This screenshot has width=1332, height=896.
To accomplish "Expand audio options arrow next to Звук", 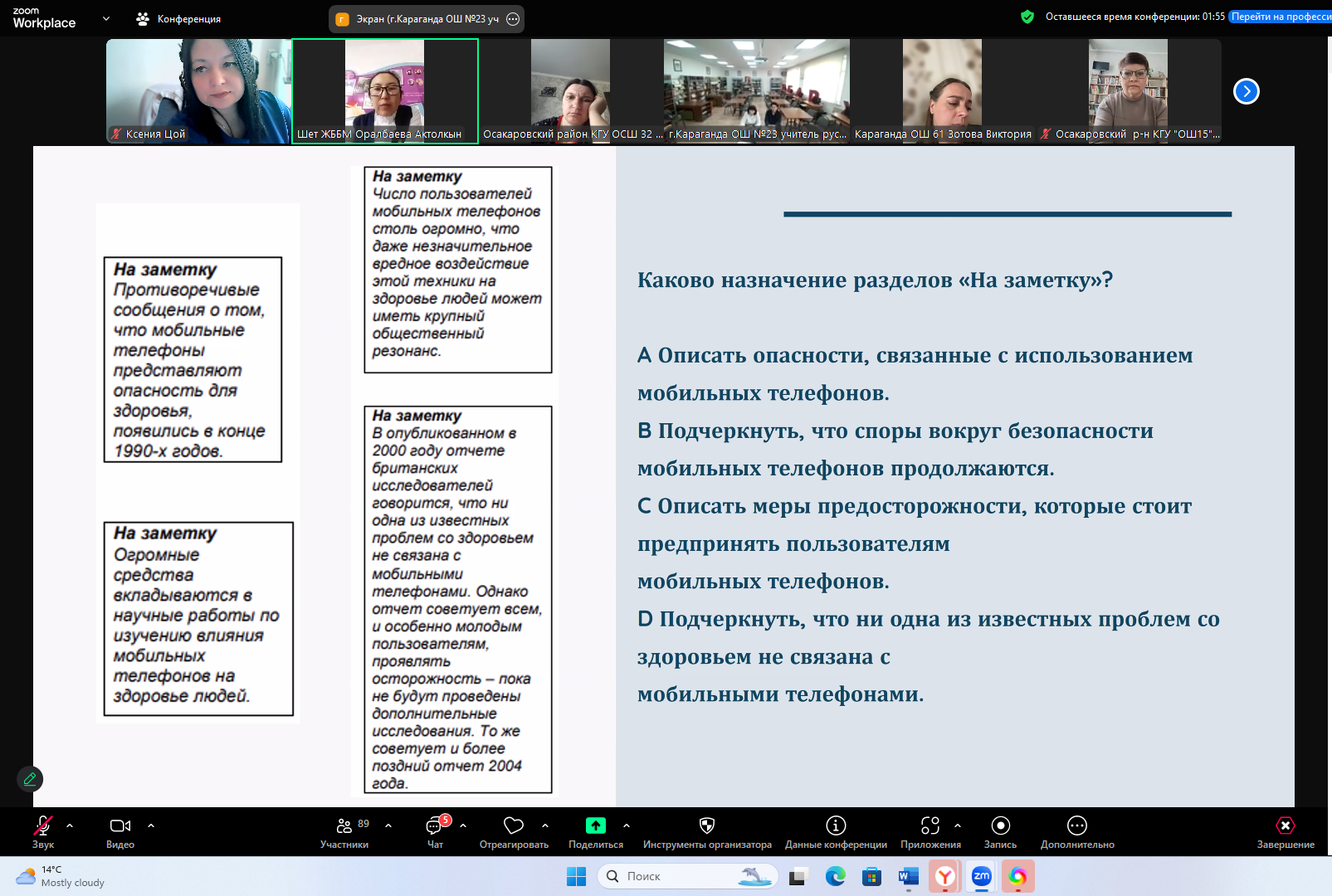I will point(70,825).
